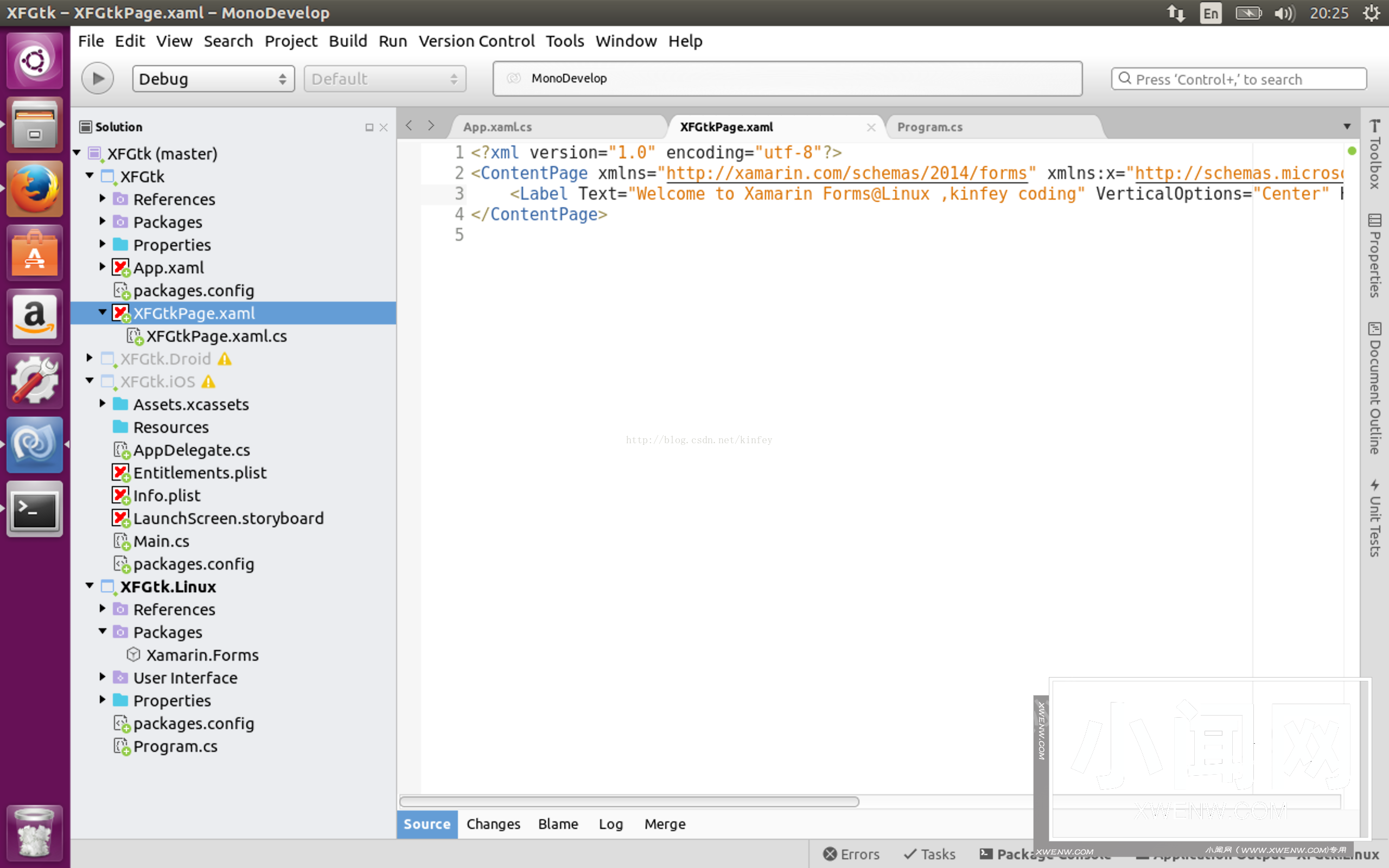Expand the References folder under XFGtk

coord(103,199)
